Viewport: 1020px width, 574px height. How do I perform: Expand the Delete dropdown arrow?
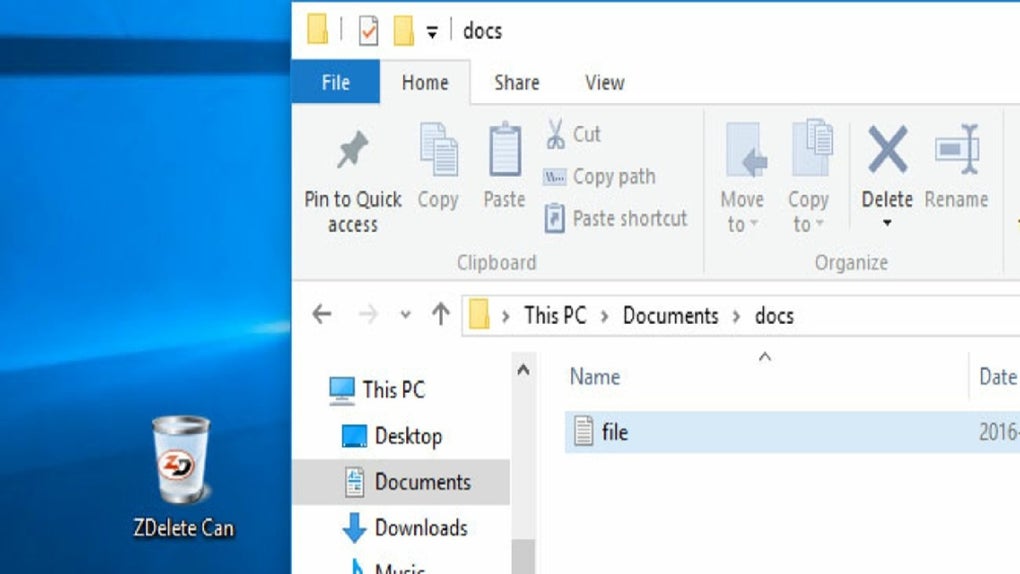tap(887, 223)
